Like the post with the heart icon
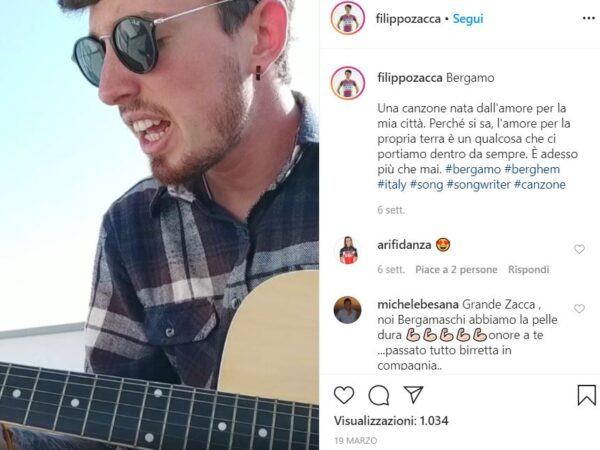The image size is (600, 450). click(x=344, y=395)
